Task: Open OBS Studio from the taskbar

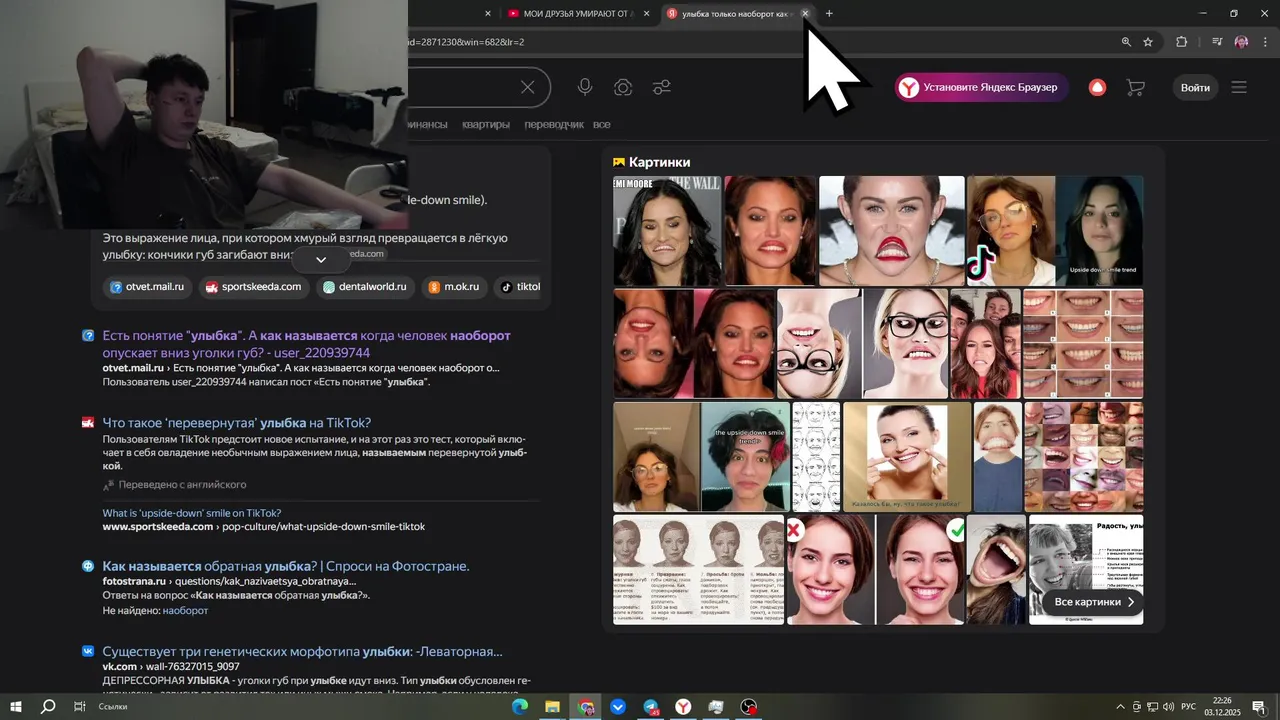Action: coord(749,706)
